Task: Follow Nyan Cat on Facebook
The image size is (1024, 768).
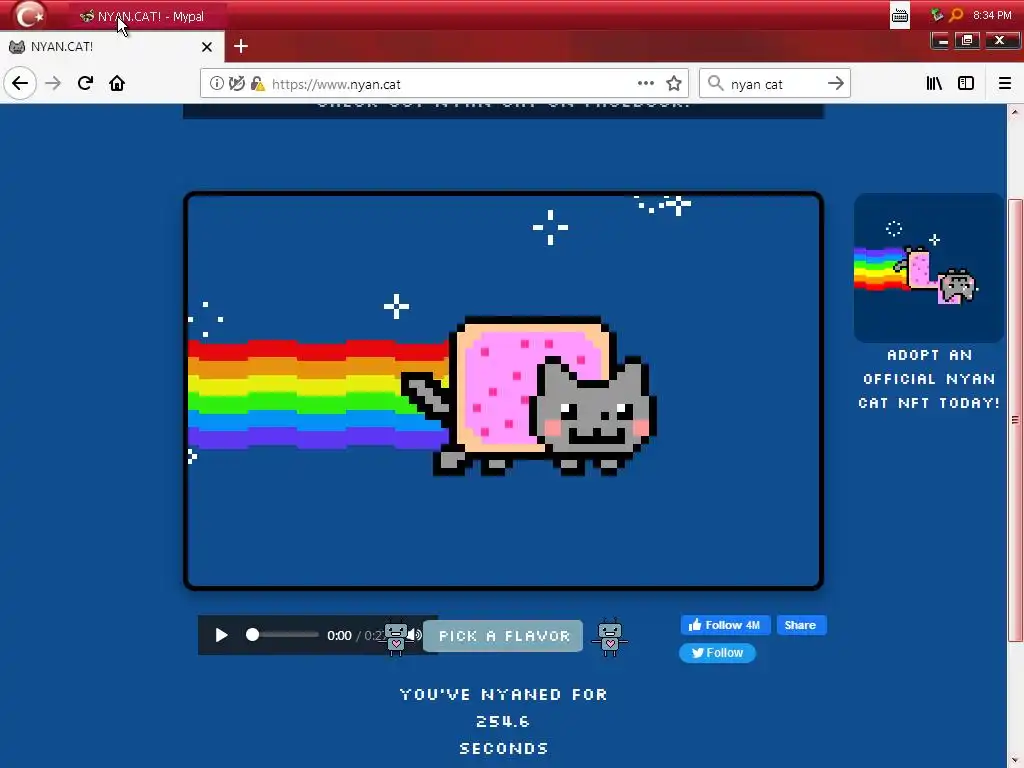Action: pyautogui.click(x=725, y=625)
